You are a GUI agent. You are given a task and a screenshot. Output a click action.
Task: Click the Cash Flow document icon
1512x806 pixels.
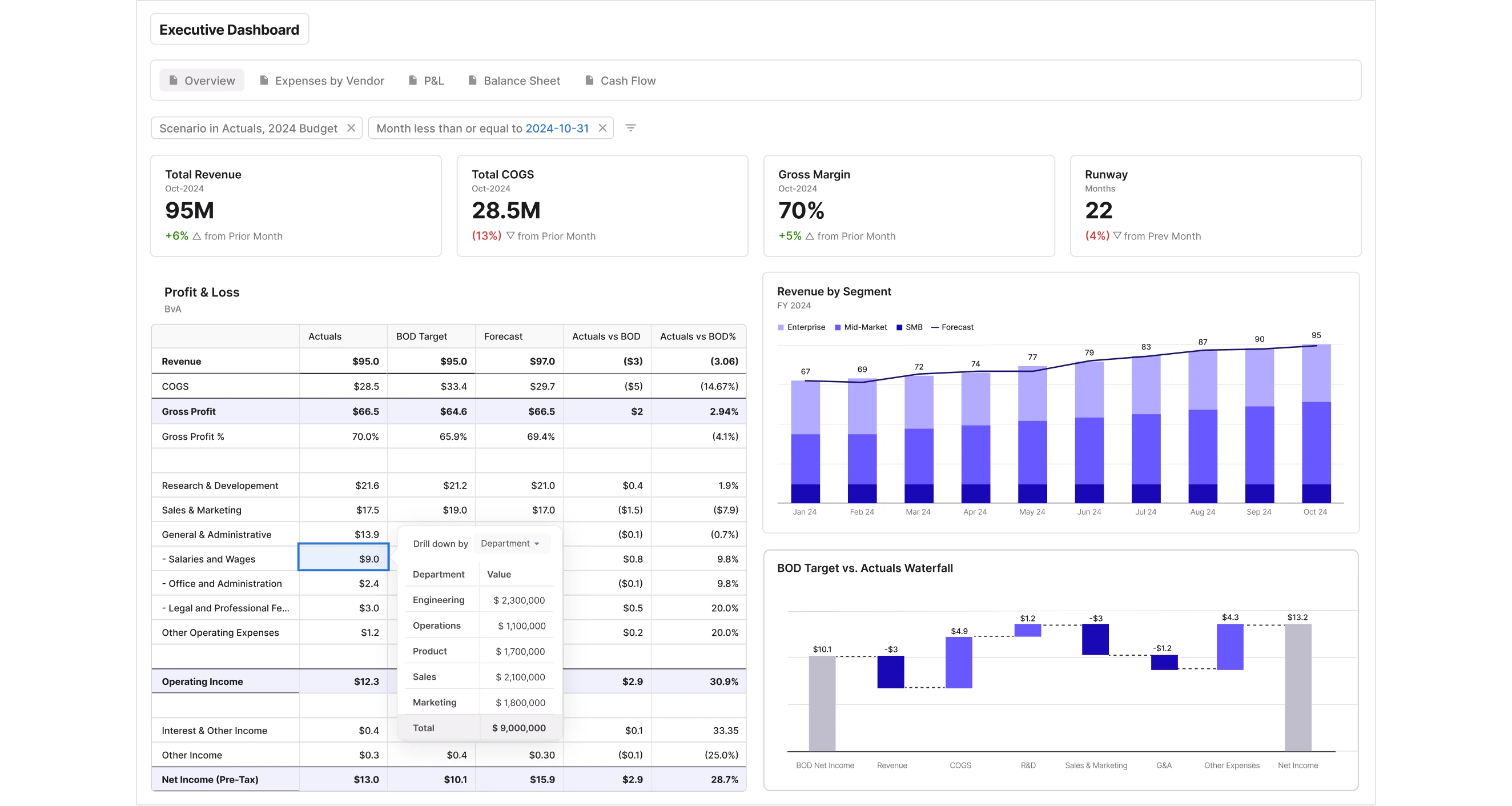[x=589, y=81]
